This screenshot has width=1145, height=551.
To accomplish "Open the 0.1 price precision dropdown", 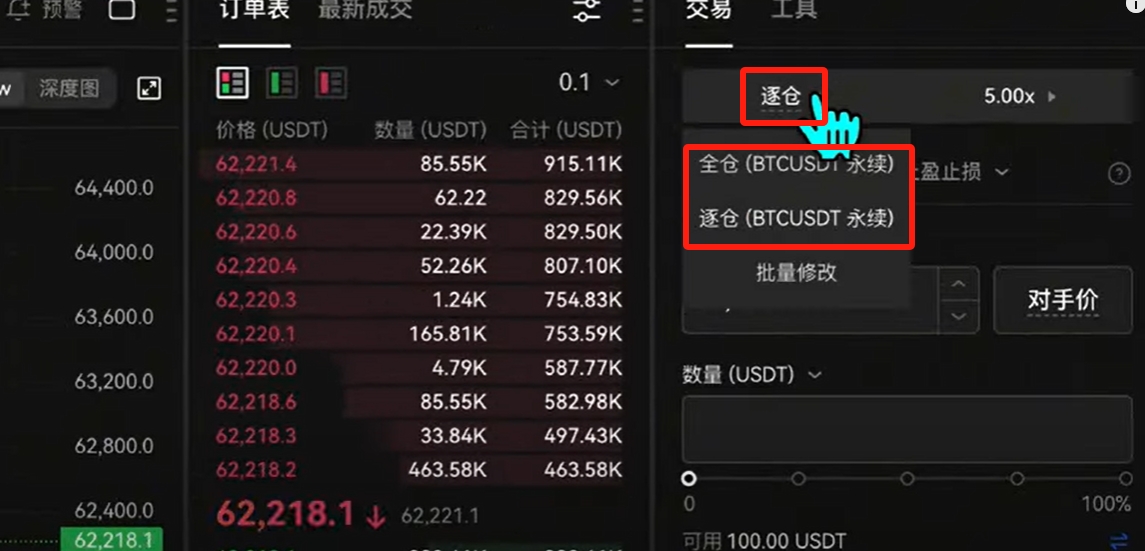I will click(x=589, y=83).
